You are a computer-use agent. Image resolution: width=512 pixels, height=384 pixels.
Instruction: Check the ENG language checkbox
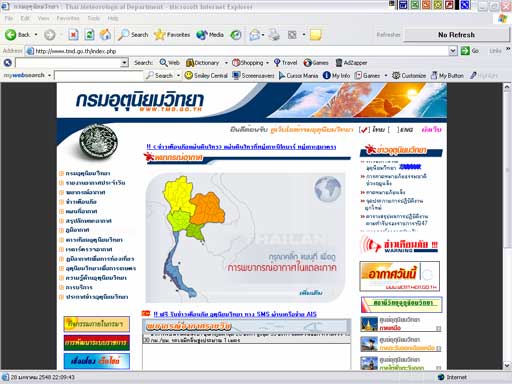pyautogui.click(x=394, y=130)
